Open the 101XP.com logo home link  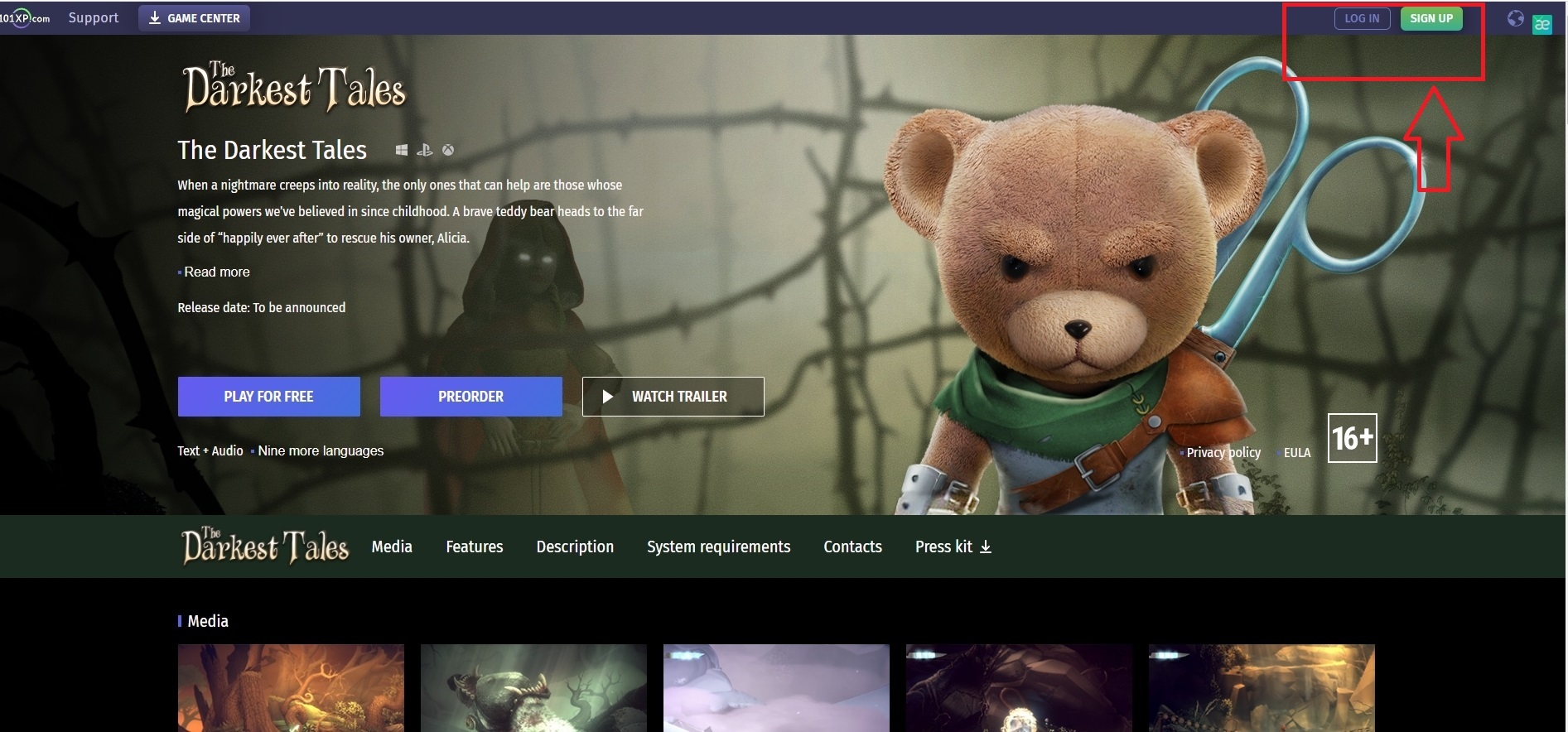(25, 18)
